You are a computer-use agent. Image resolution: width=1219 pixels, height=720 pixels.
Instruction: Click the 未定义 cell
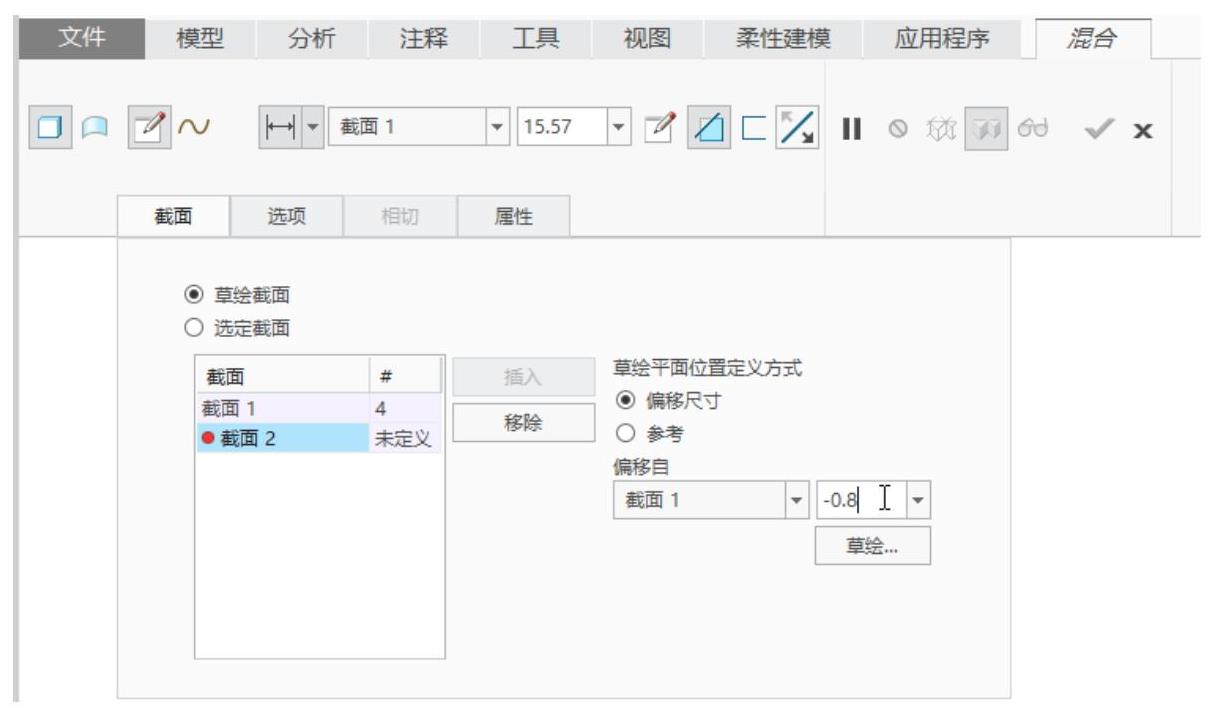coord(407,437)
